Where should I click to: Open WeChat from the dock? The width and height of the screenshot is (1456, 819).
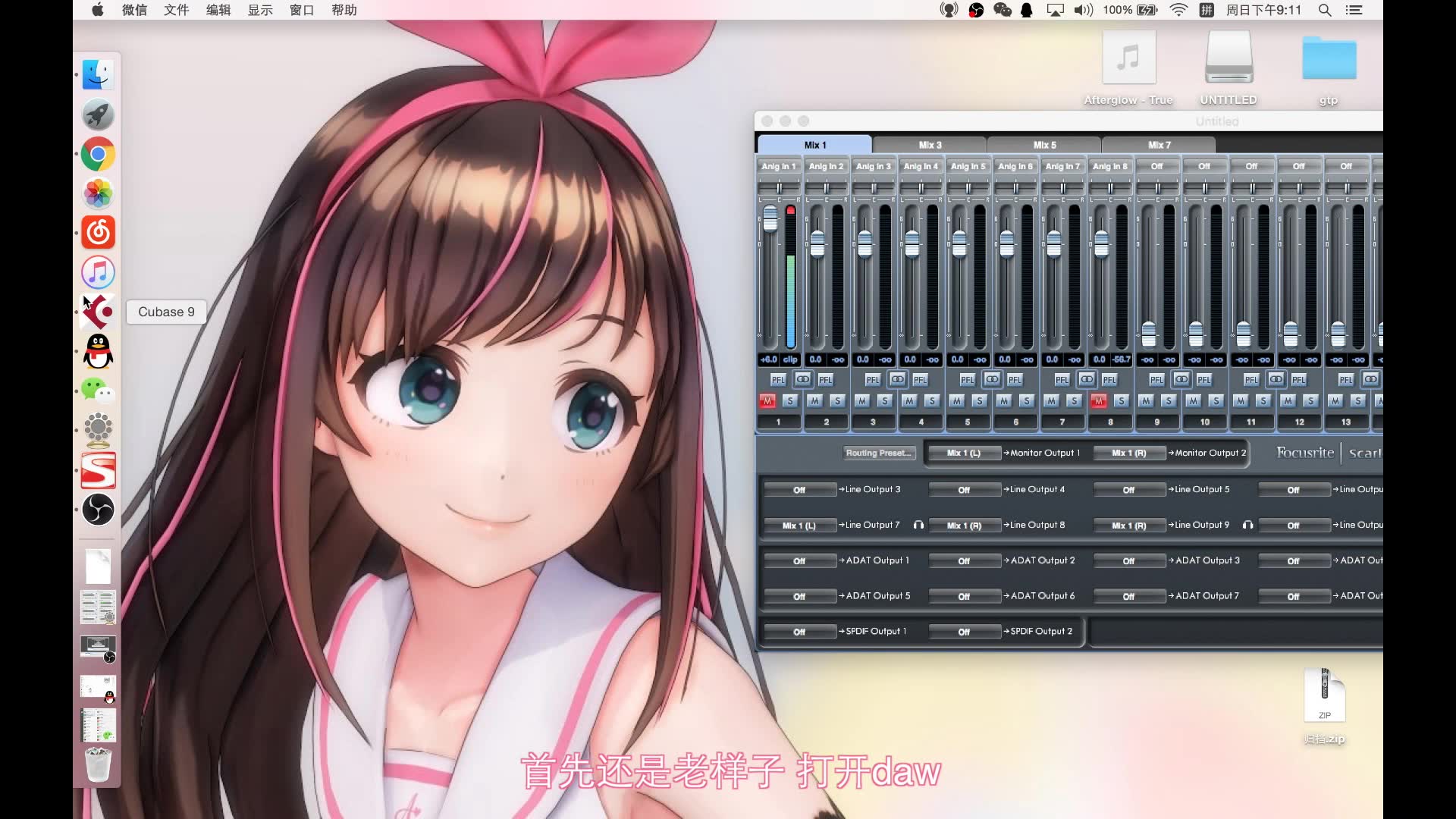pyautogui.click(x=99, y=391)
